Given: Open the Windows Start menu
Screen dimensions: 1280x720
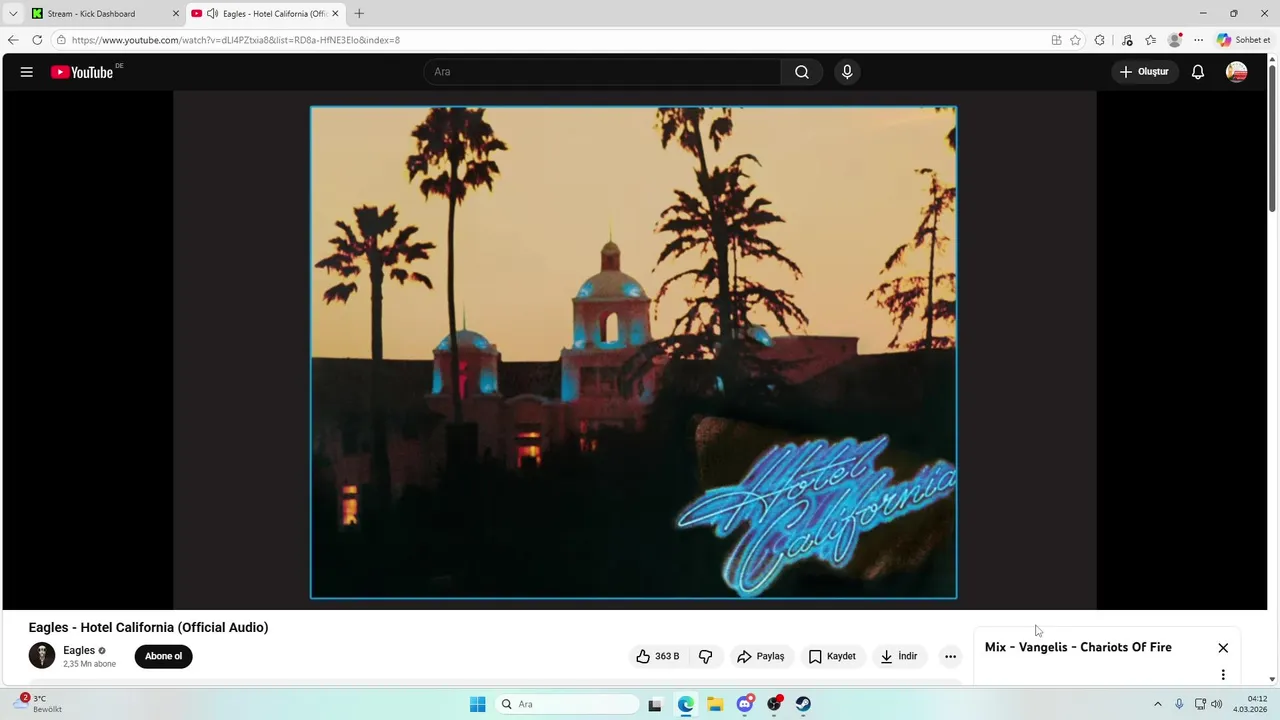Looking at the screenshot, I should 478,704.
